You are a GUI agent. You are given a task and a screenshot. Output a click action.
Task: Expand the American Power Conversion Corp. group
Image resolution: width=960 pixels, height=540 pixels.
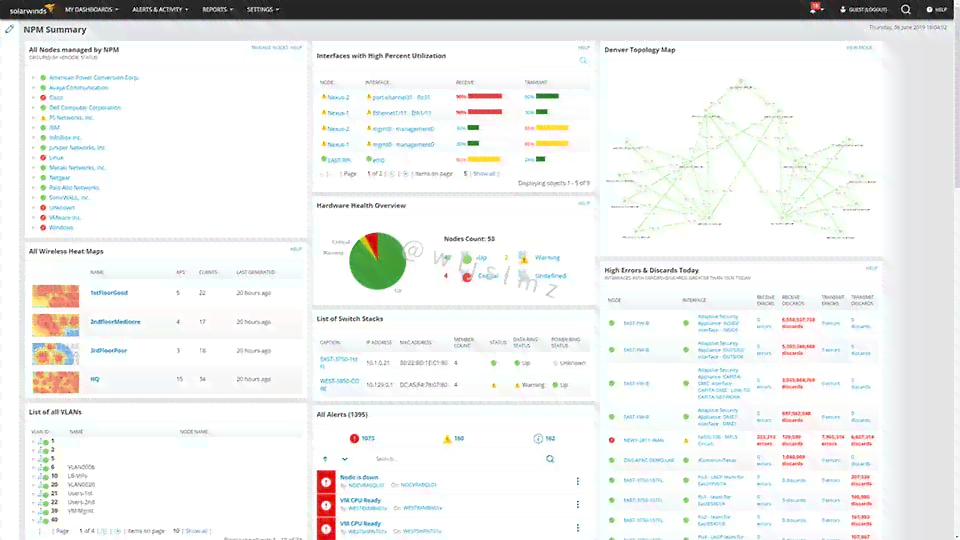[x=34, y=78]
